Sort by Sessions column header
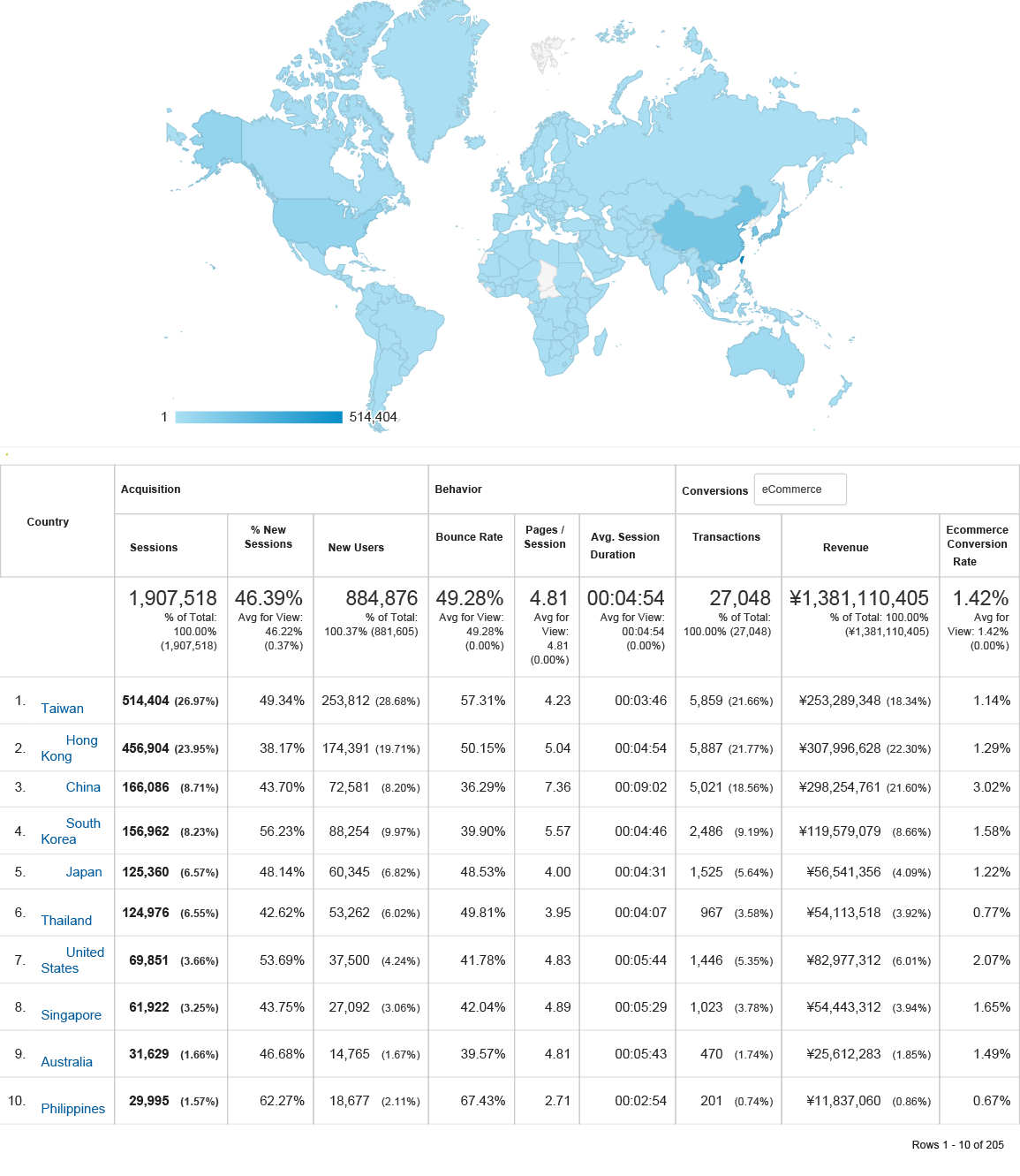Screen dimensions: 1020x1176 coord(154,548)
